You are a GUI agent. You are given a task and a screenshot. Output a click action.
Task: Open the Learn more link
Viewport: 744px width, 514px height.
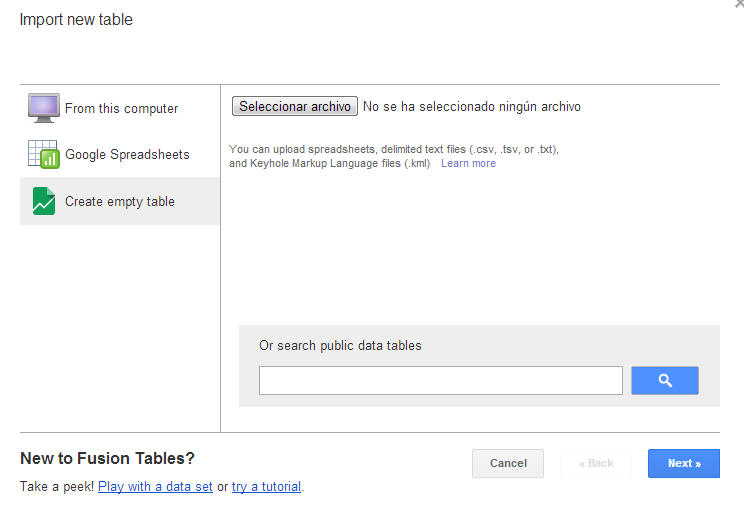tap(468, 163)
